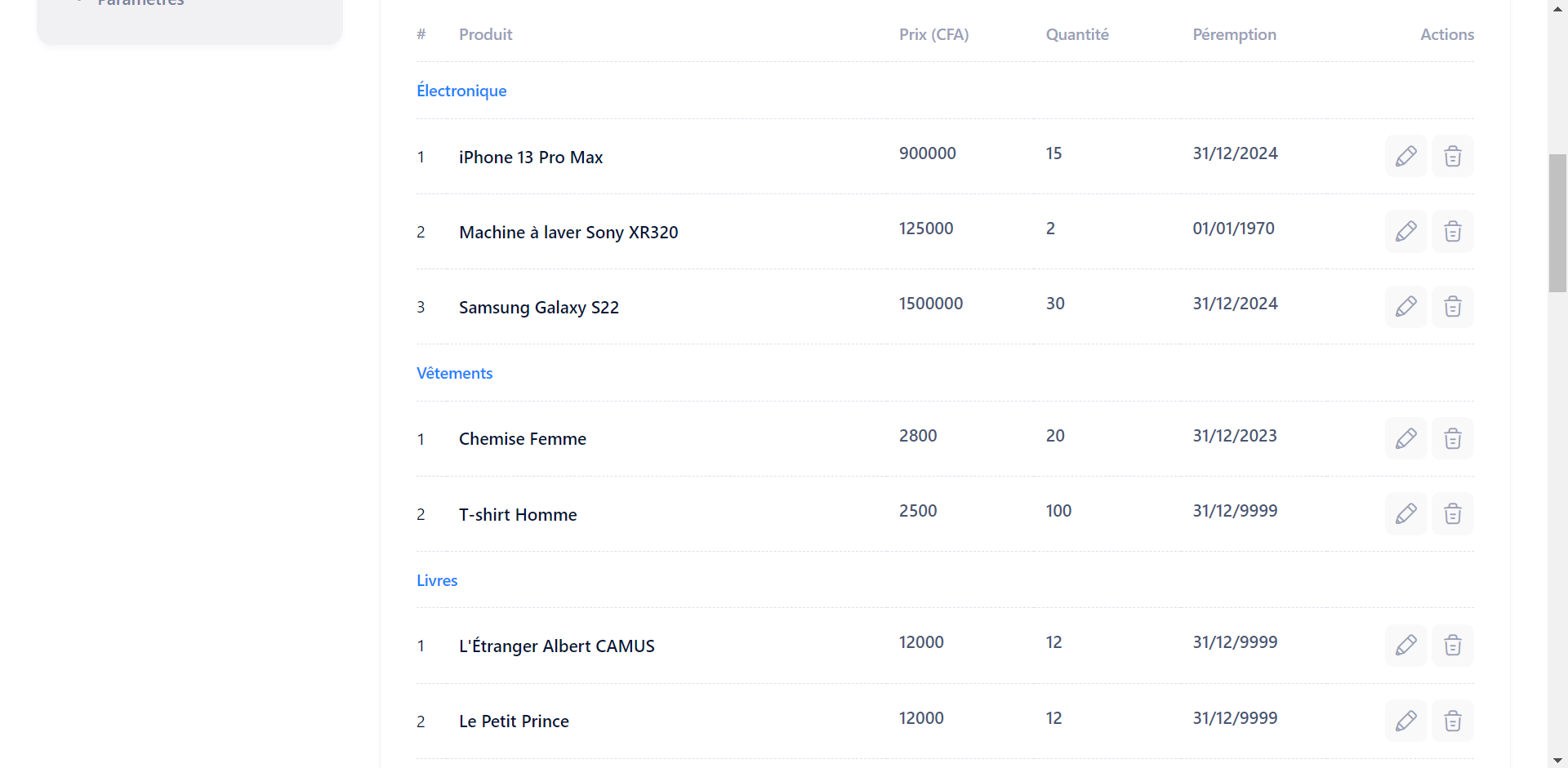Delete Samsung Galaxy S22 entry
This screenshot has height=768, width=1568.
[1452, 306]
